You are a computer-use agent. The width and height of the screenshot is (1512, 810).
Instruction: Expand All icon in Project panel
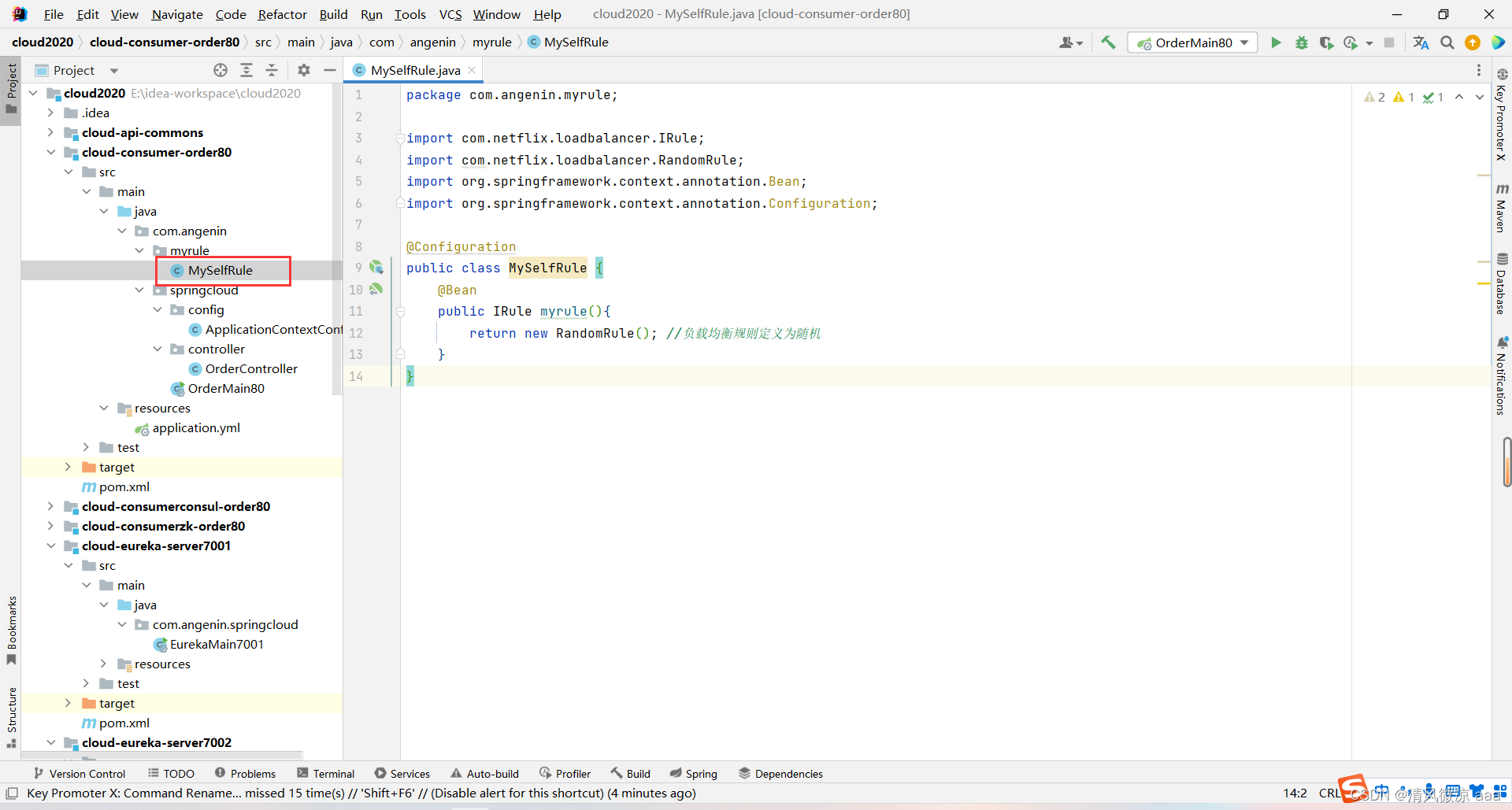[x=246, y=70]
